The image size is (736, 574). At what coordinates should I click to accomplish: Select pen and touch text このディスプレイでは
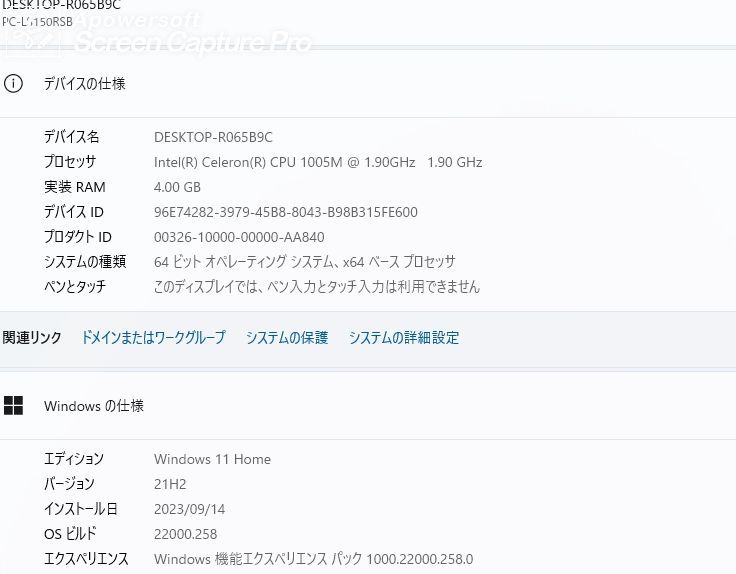[206, 287]
